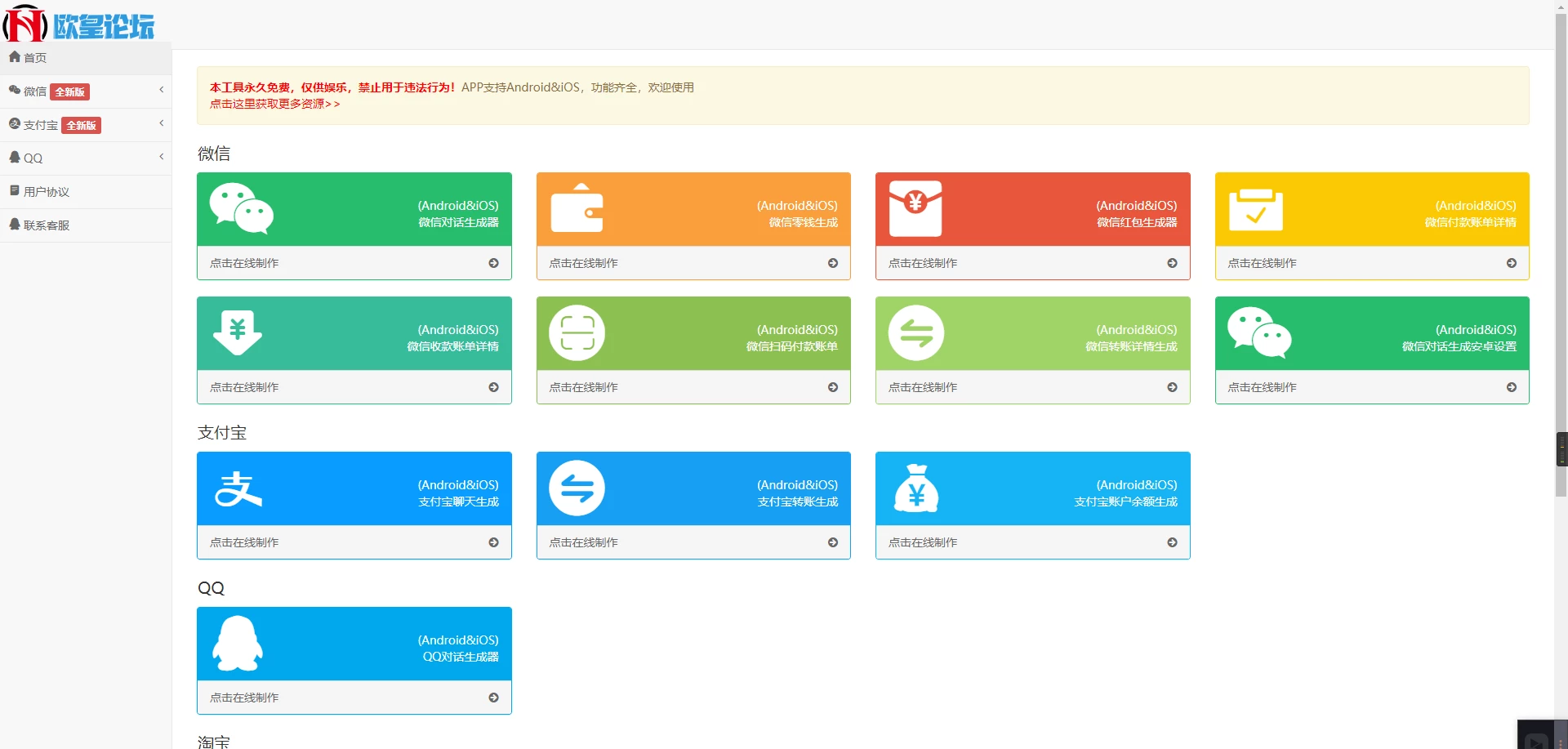Open 用户协议 in the sidebar
Viewport: 1568px width, 749px height.
click(x=46, y=192)
